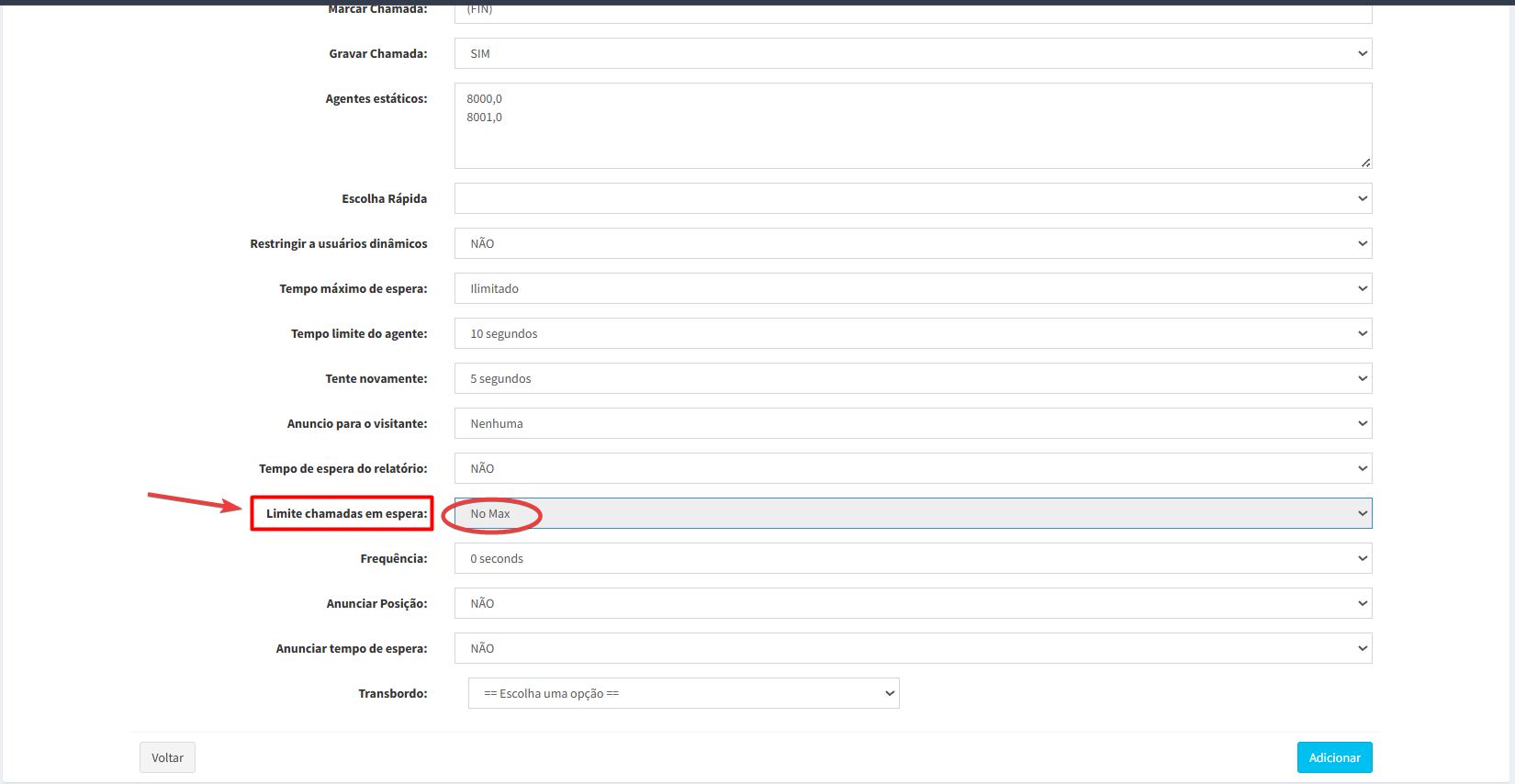1515x784 pixels.
Task: Select the Tempo máximo de espera dropdown
Action: pyautogui.click(x=913, y=288)
